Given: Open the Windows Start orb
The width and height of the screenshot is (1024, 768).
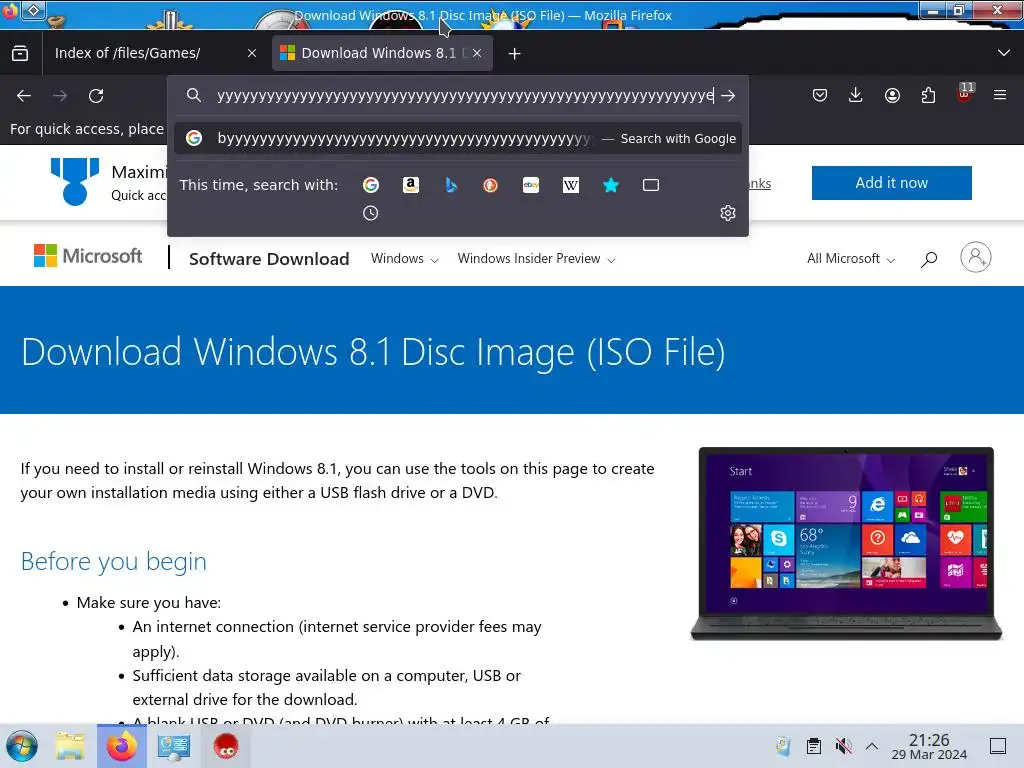Looking at the screenshot, I should (x=22, y=746).
